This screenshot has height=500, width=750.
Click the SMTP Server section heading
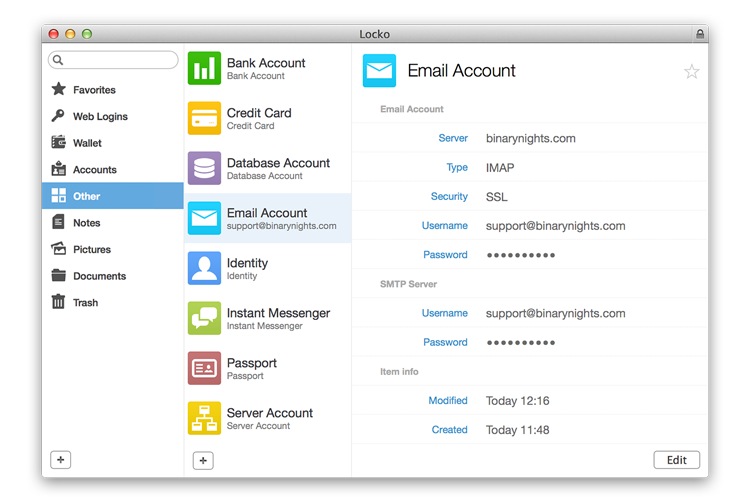[x=408, y=284]
